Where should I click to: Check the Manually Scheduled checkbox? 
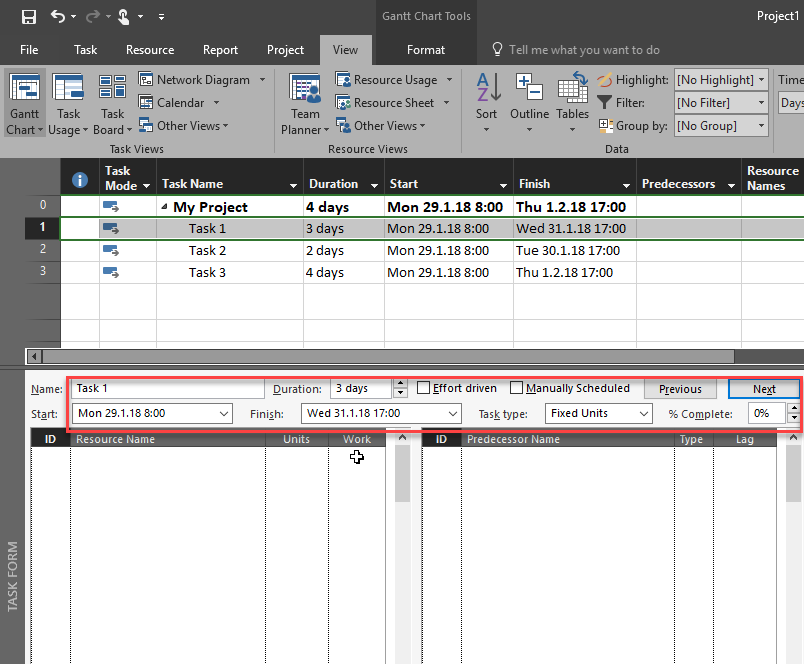click(x=517, y=388)
